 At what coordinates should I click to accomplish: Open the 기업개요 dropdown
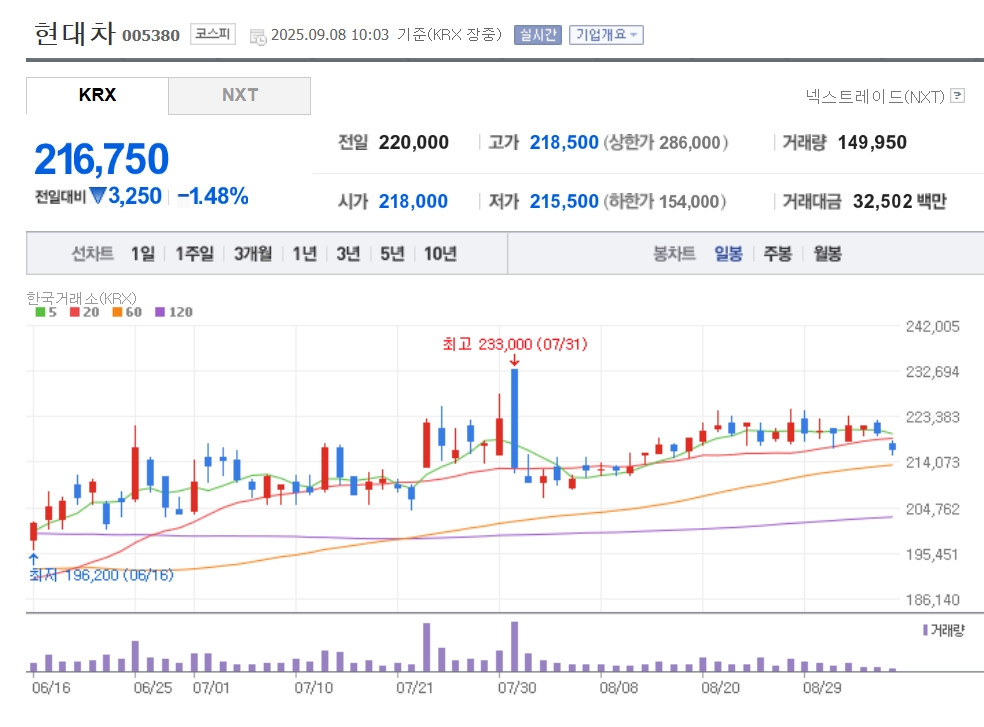tap(606, 35)
